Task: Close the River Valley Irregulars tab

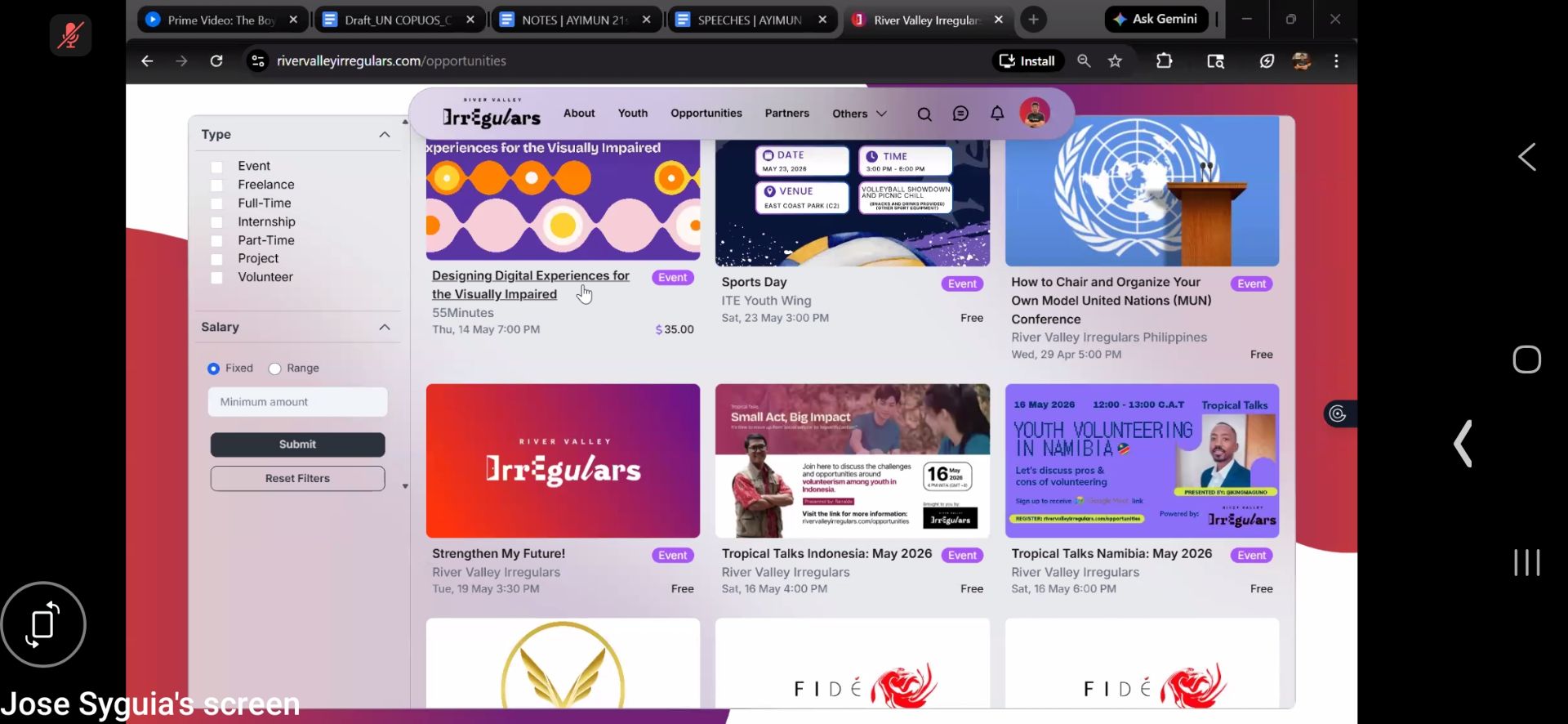Action: pyautogui.click(x=999, y=20)
